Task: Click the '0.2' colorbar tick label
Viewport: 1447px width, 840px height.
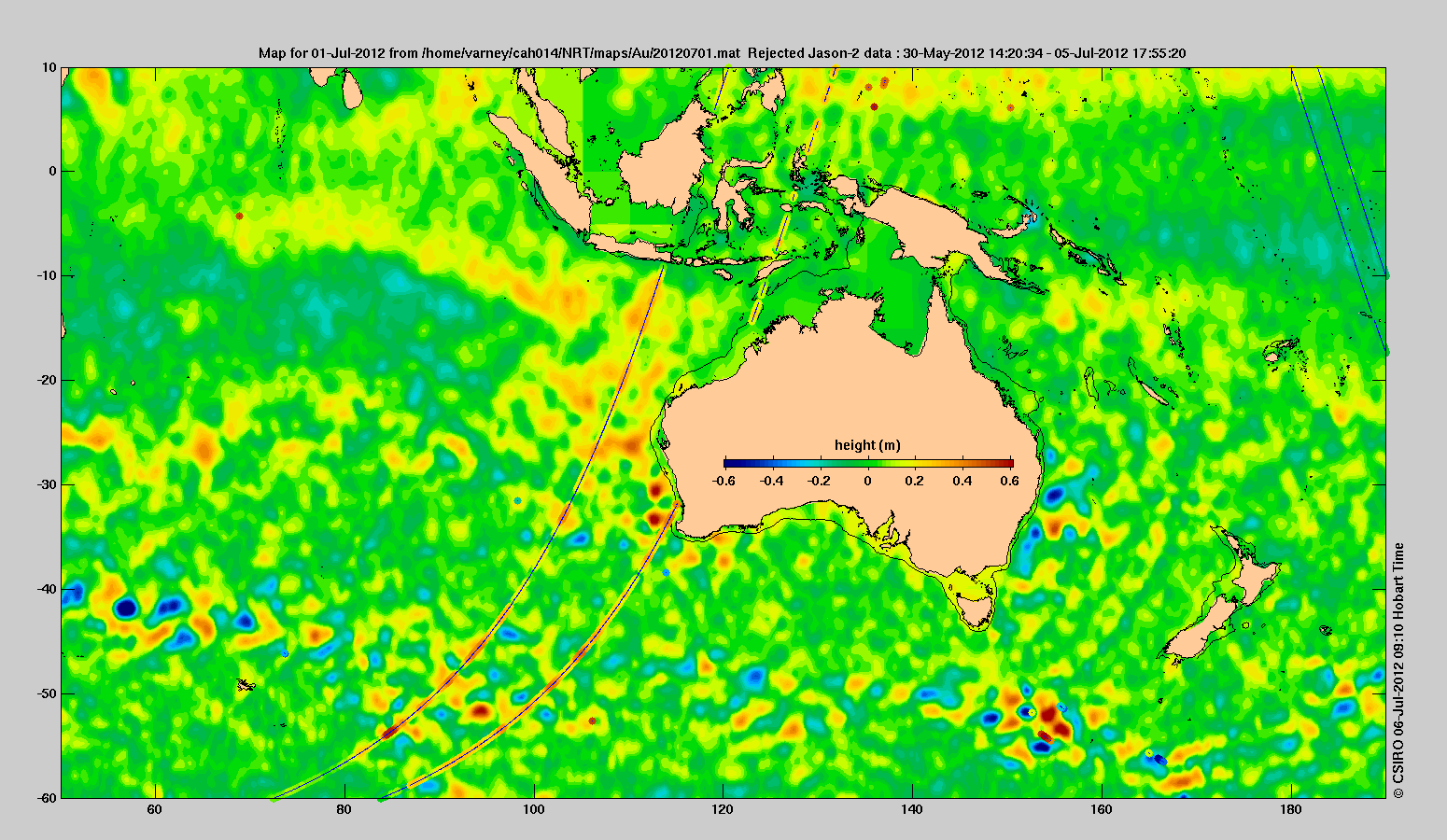Action: tap(915, 481)
